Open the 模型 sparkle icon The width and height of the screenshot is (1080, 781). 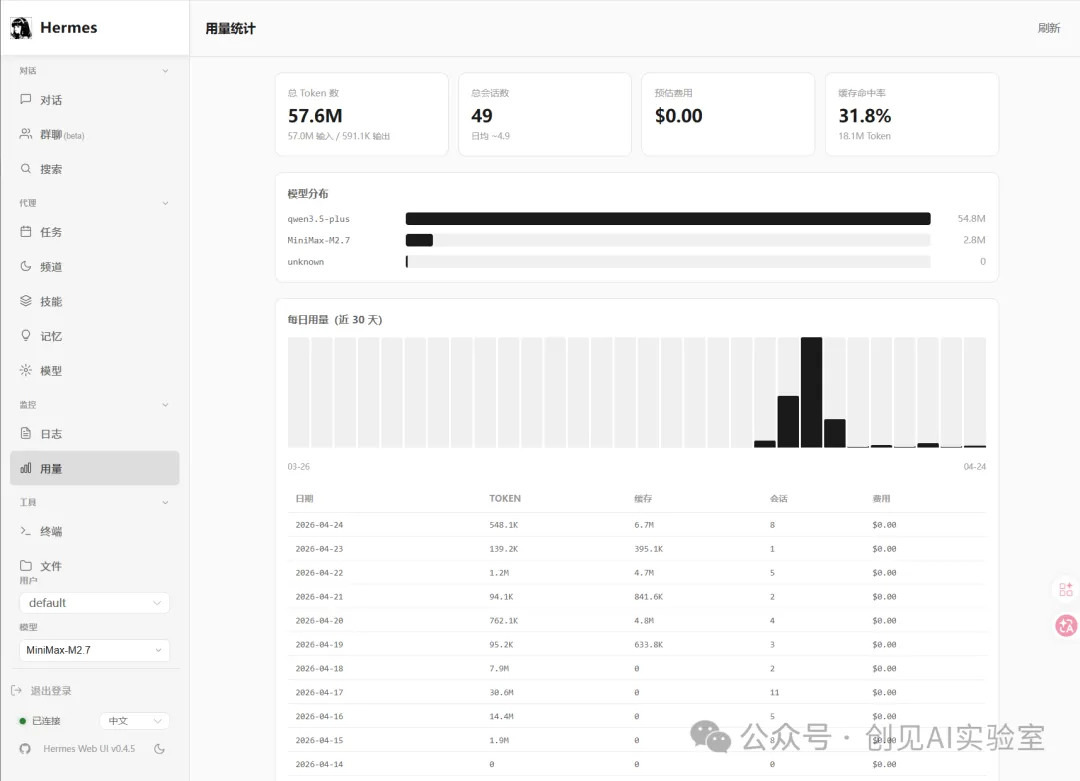[x=25, y=370]
